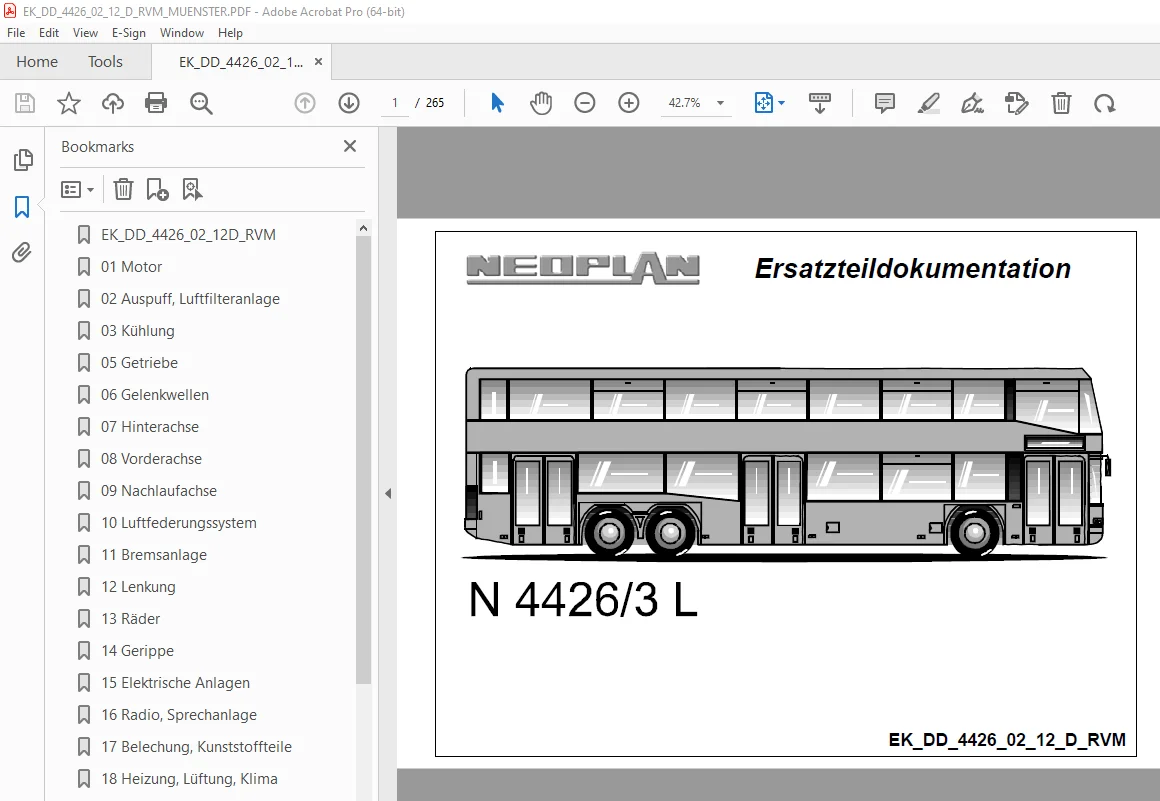Open Attachments paperclip panel
Screen dimensions: 1160x801
point(21,253)
